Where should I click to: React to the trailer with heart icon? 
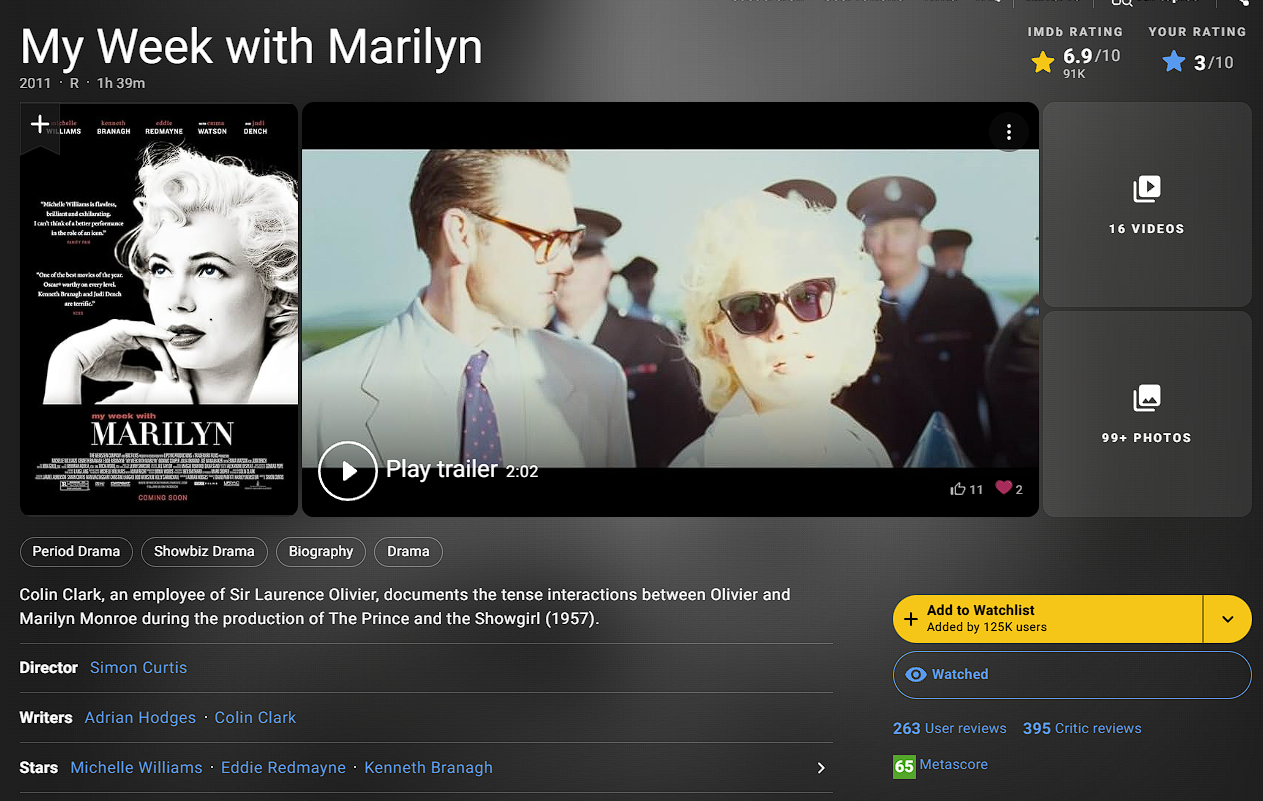1004,489
